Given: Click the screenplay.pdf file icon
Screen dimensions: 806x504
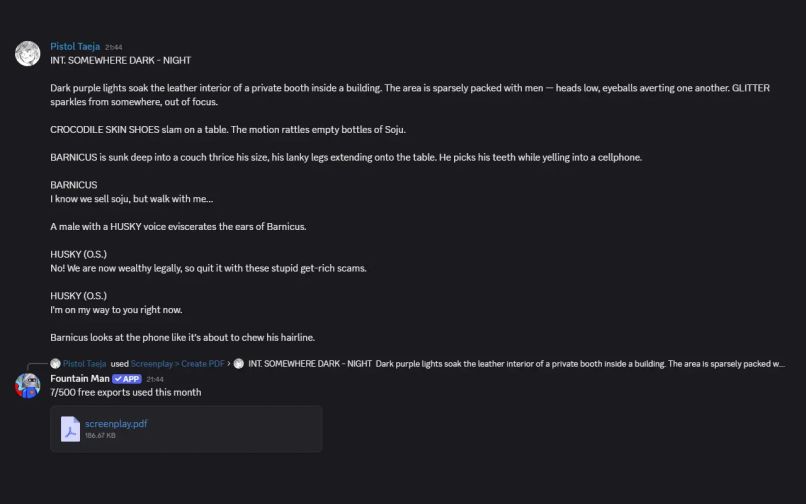Looking at the screenshot, I should point(70,429).
